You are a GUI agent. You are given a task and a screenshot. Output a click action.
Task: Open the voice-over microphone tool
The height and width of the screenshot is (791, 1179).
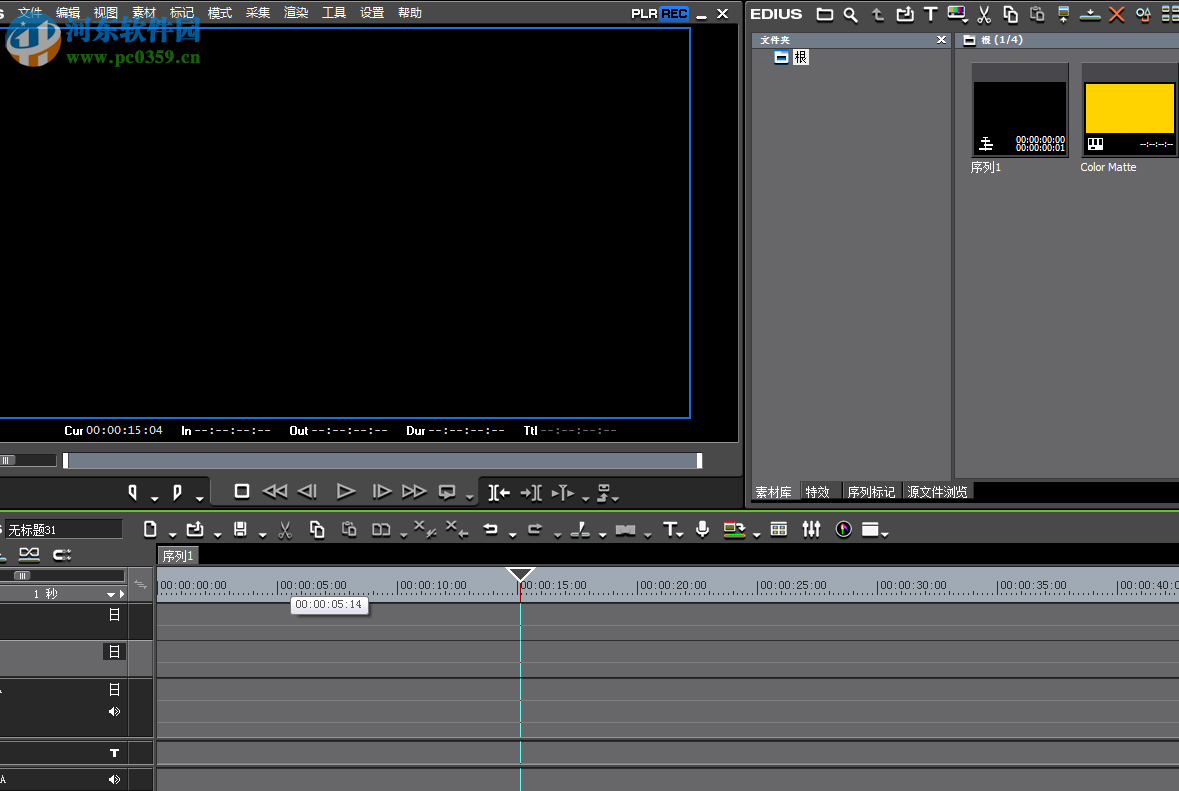coord(702,529)
